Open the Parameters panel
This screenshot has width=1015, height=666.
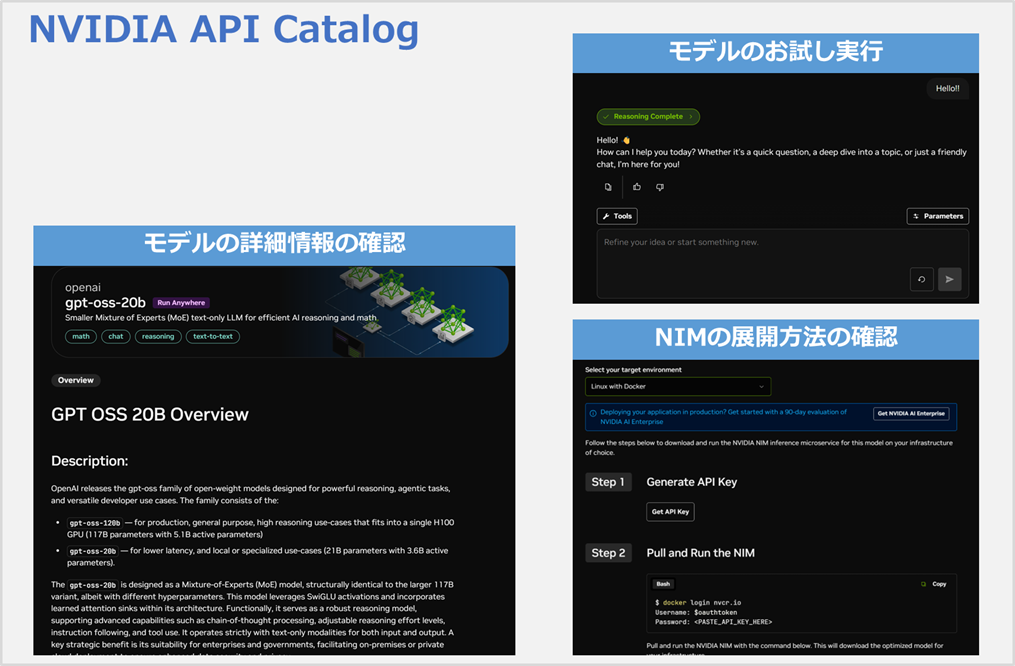point(937,215)
